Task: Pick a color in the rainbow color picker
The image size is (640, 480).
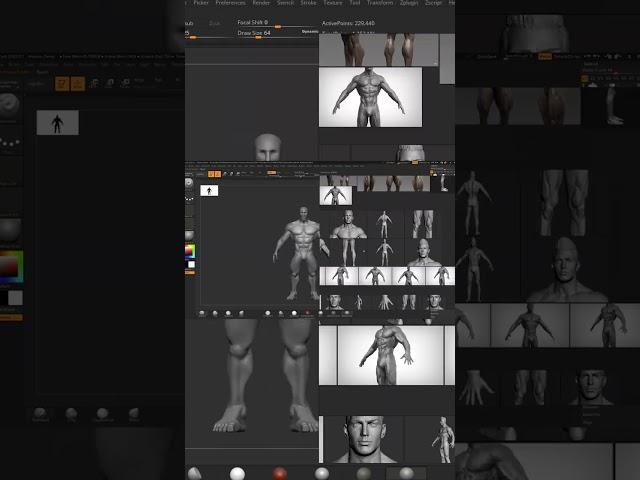Action: click(190, 251)
